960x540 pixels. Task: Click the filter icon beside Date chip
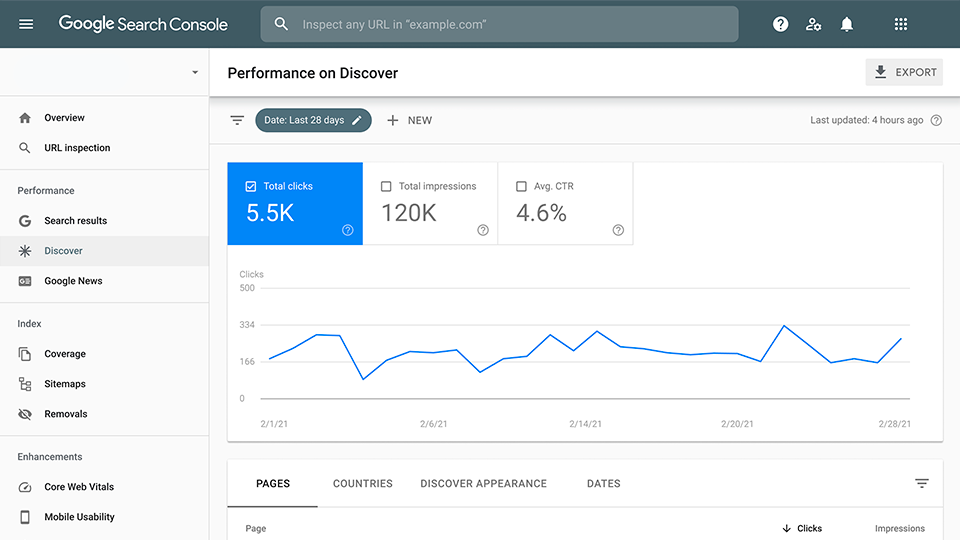237,120
